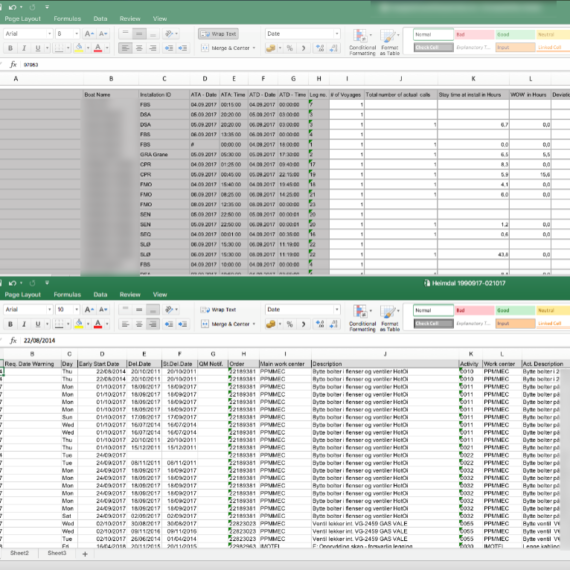This screenshot has height=570, width=570.
Task: Toggle Bold in the upper workbook ribbon
Action: (10, 48)
